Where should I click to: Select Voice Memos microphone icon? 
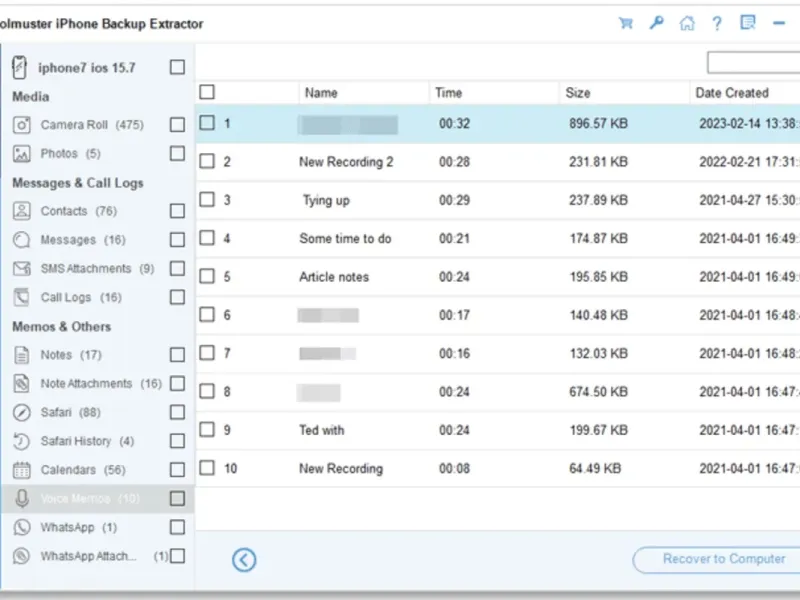click(21, 498)
